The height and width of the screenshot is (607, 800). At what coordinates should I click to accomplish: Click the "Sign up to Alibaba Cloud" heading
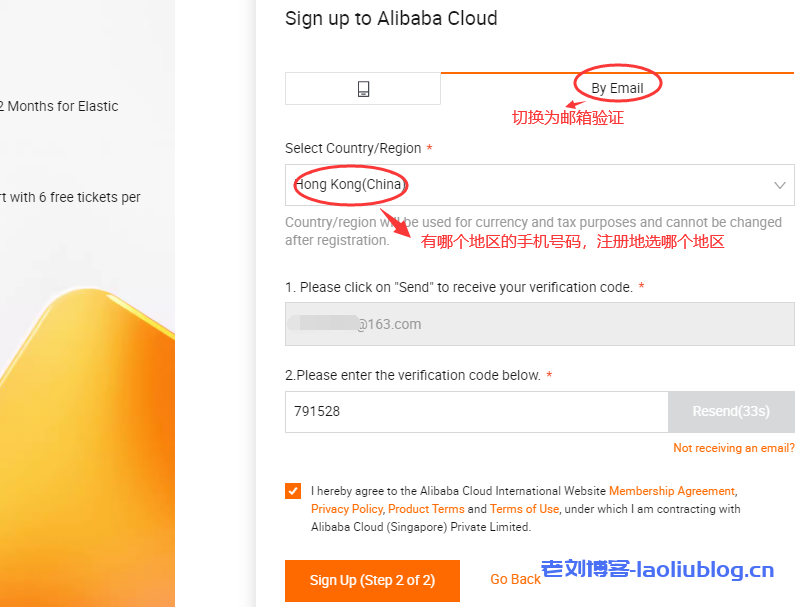tap(391, 18)
